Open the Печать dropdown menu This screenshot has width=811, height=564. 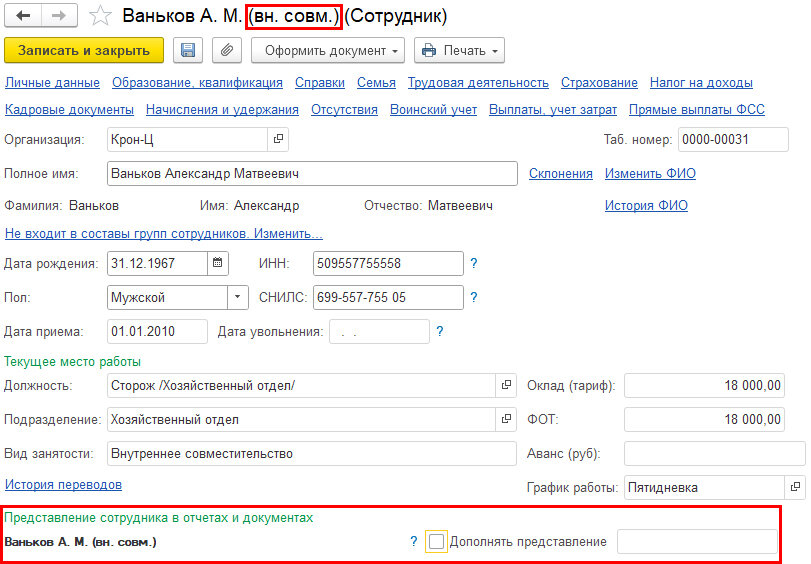(x=459, y=50)
